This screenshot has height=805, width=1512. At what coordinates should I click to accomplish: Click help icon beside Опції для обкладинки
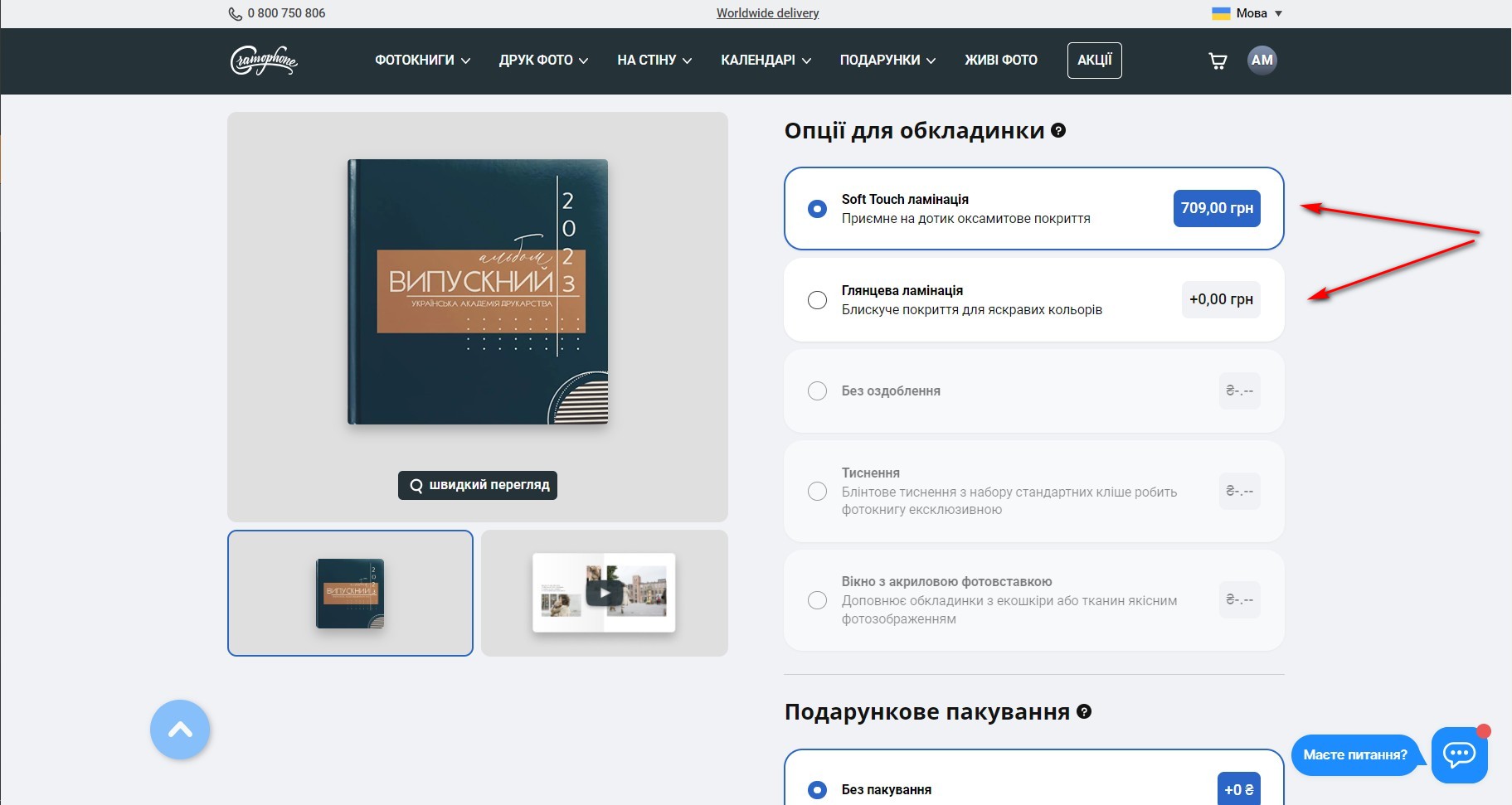pos(1058,130)
